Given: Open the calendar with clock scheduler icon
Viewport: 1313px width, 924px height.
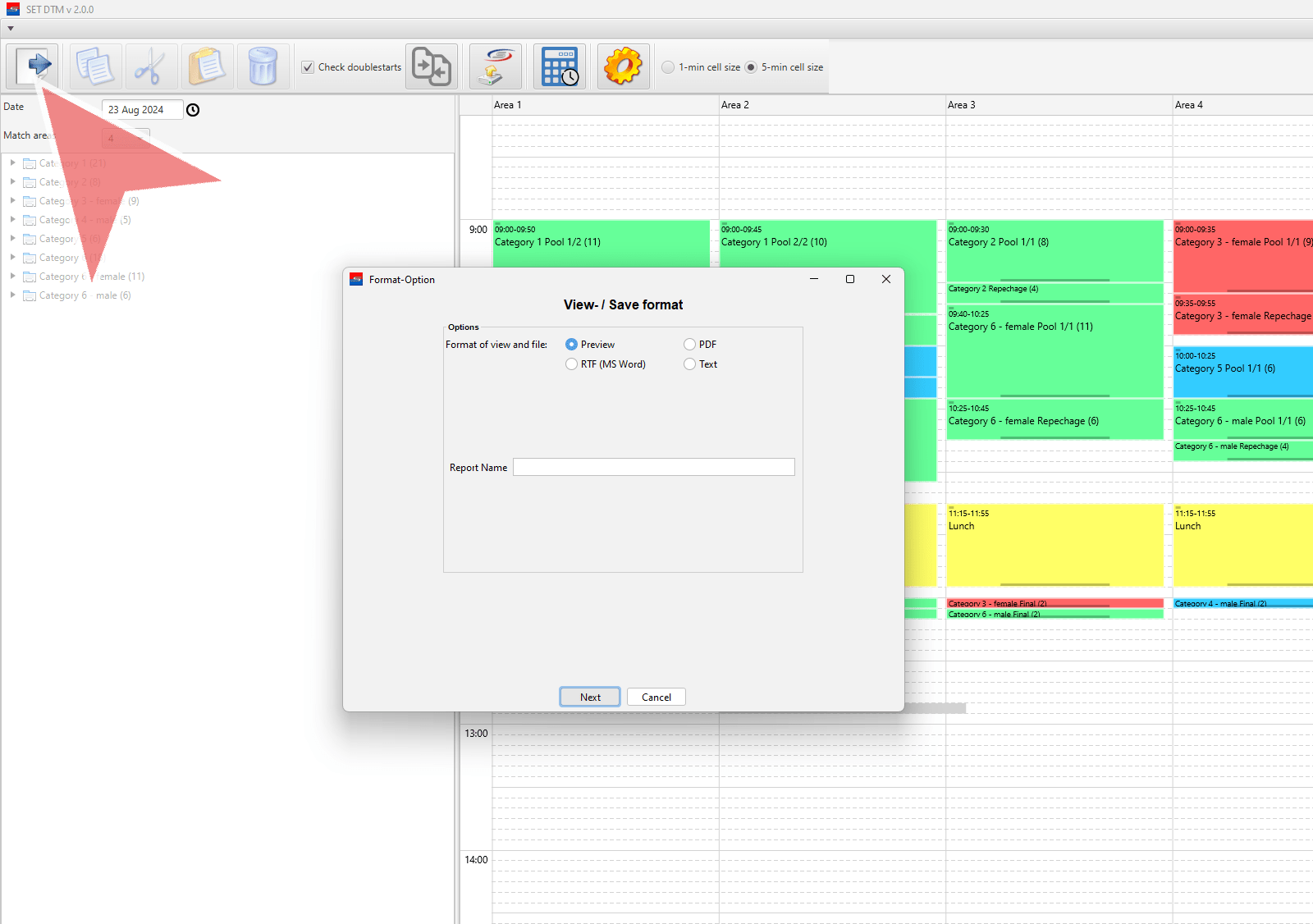Looking at the screenshot, I should click(x=560, y=66).
